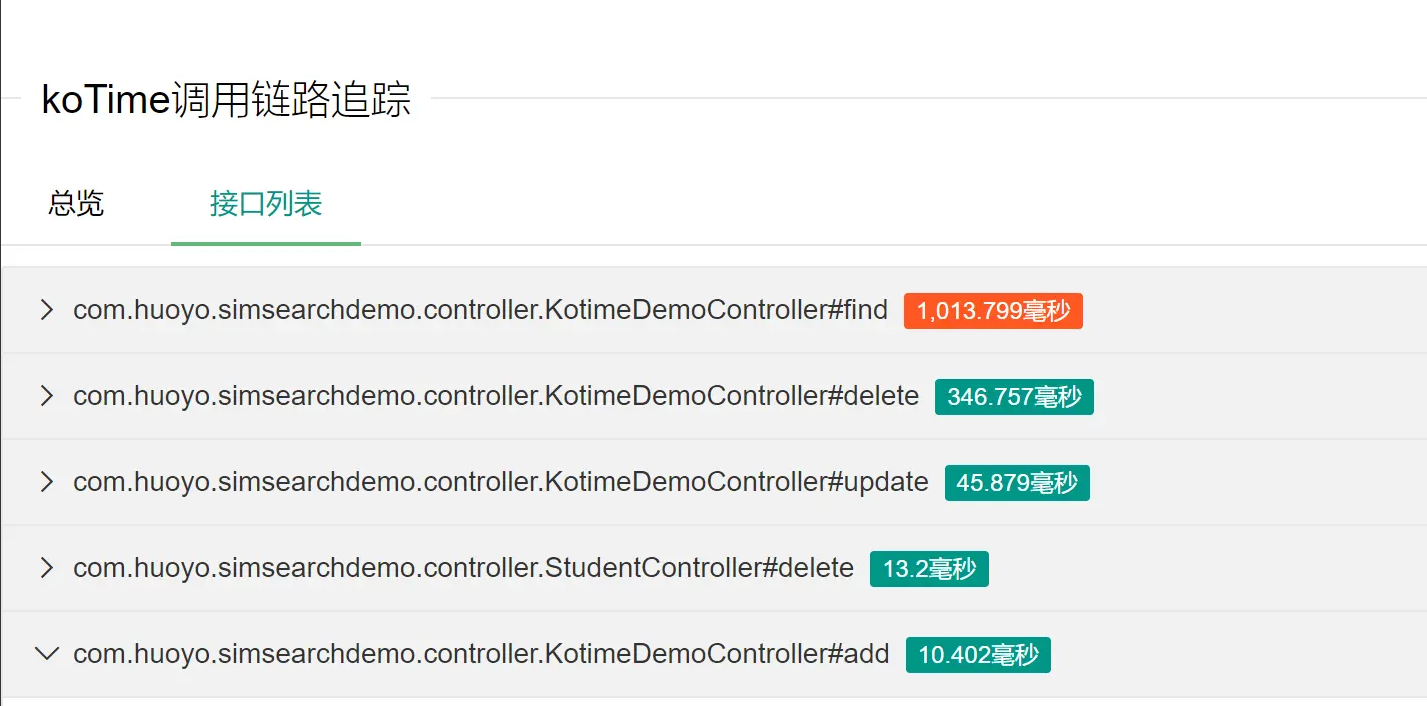Click the 346.757毫秒 green time badge
This screenshot has height=706, width=1427.
1013,397
